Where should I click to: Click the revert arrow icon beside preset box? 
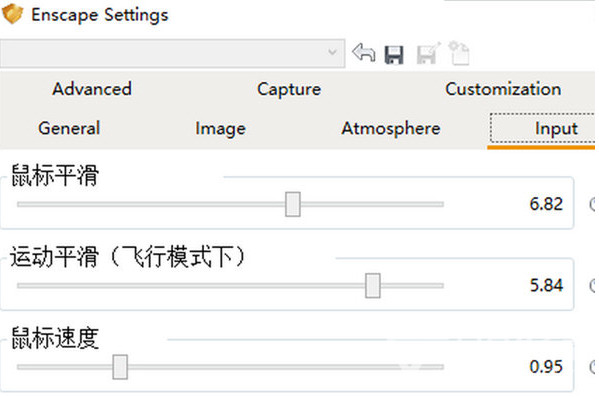[364, 53]
